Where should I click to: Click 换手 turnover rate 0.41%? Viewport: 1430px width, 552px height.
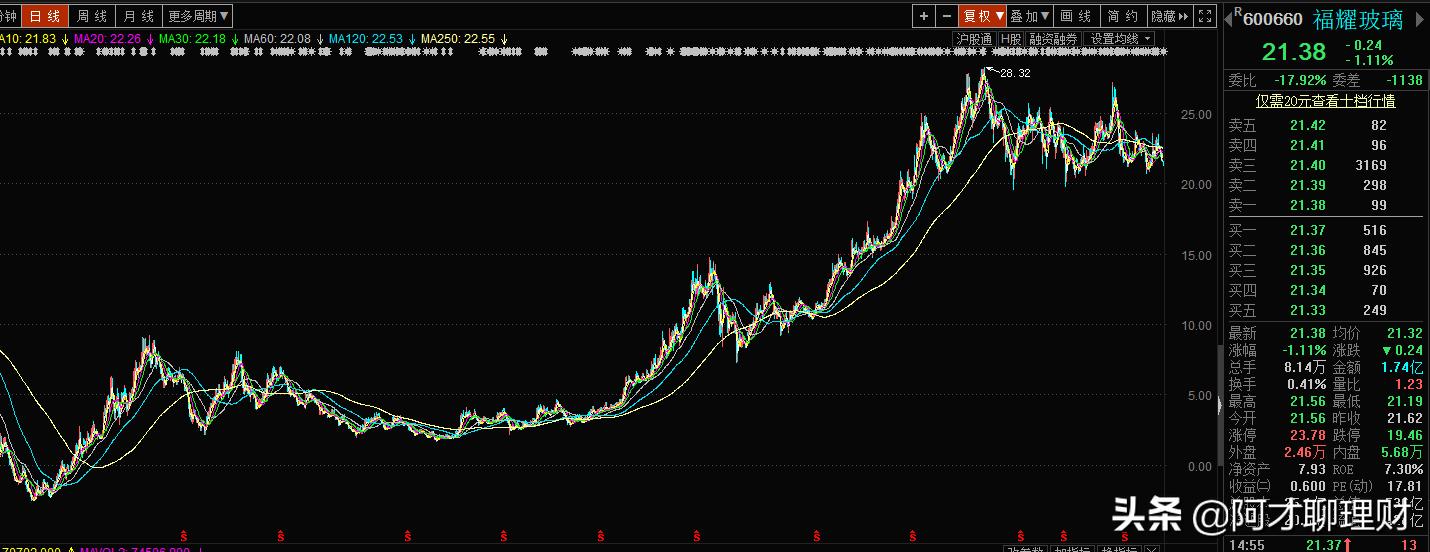point(1305,384)
